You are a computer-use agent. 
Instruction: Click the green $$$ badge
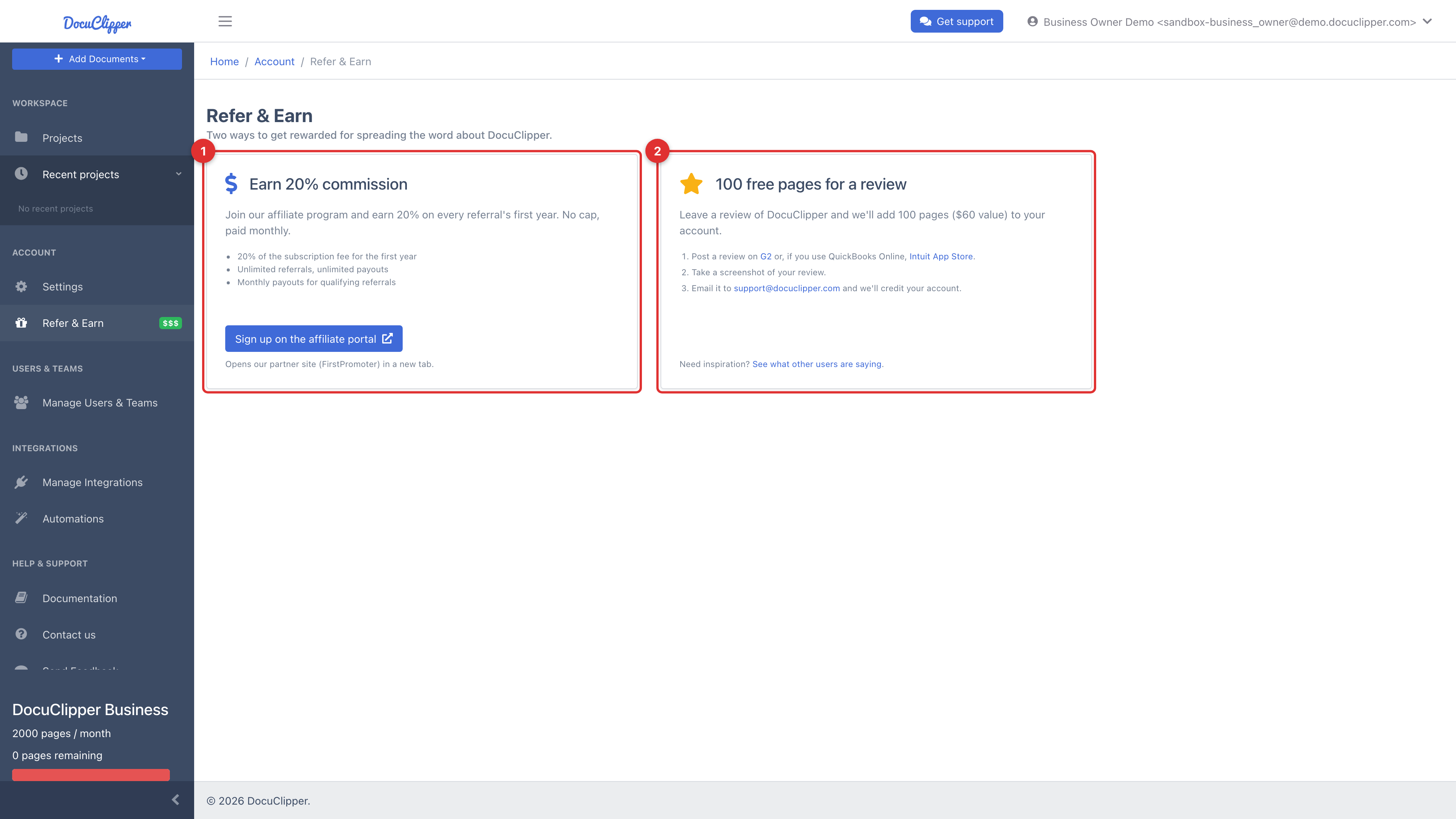(170, 323)
